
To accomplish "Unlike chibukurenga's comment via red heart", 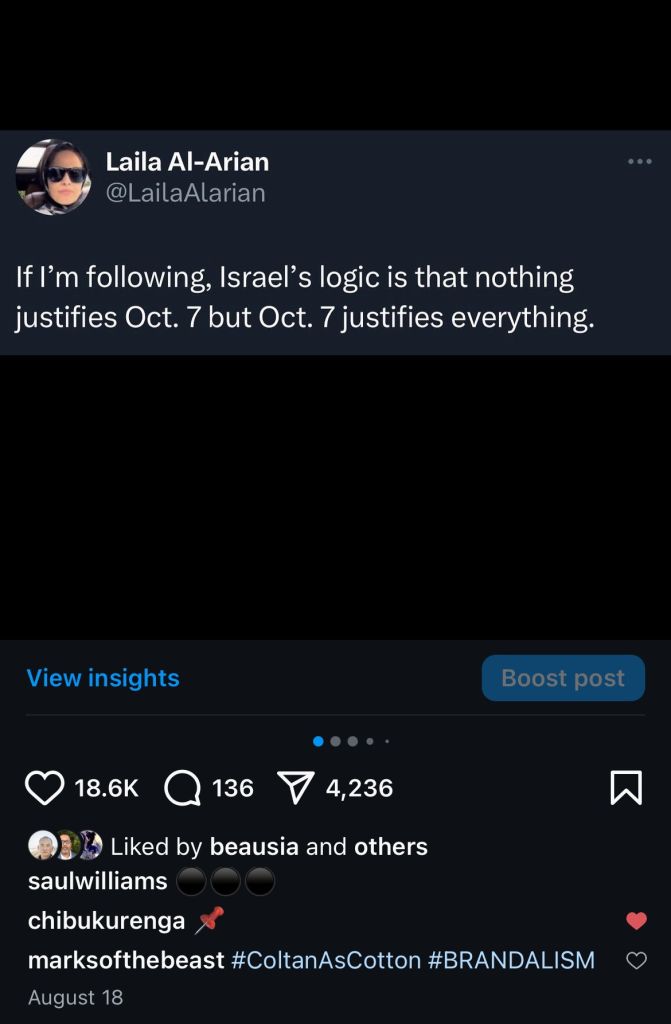I will pyautogui.click(x=636, y=920).
